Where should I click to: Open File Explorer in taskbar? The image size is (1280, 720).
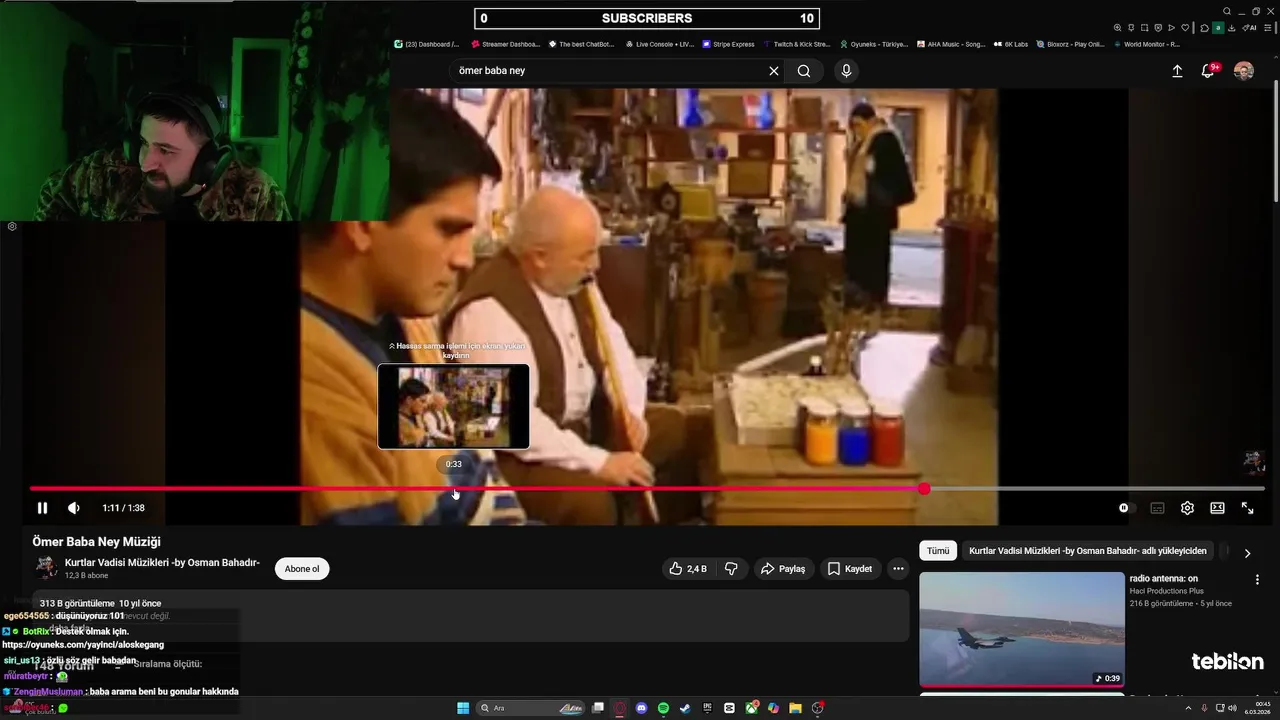[795, 708]
